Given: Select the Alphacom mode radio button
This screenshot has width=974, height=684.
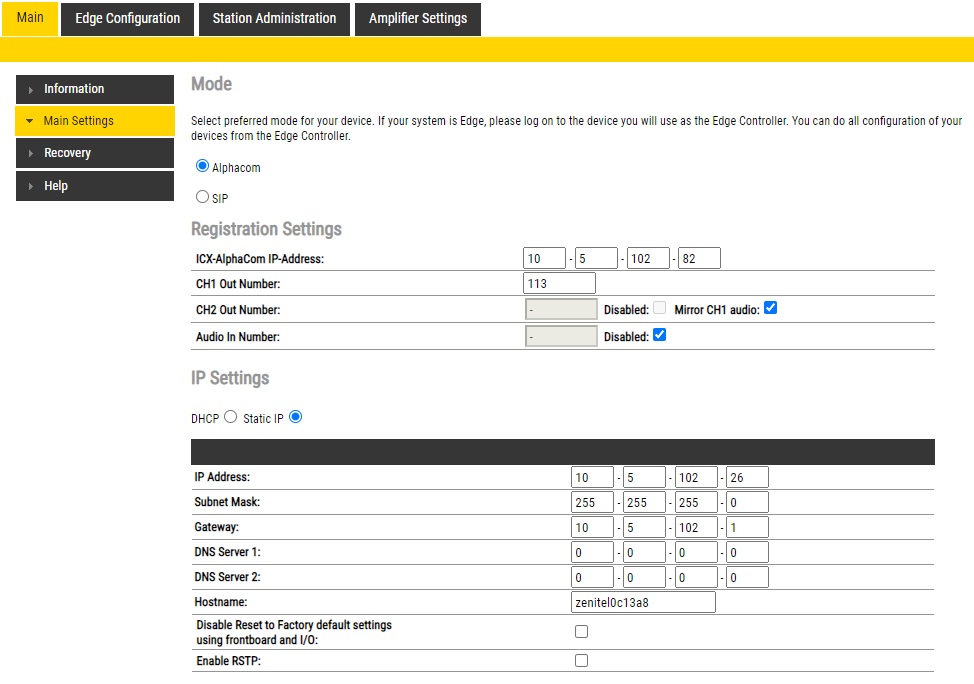Looking at the screenshot, I should (203, 167).
